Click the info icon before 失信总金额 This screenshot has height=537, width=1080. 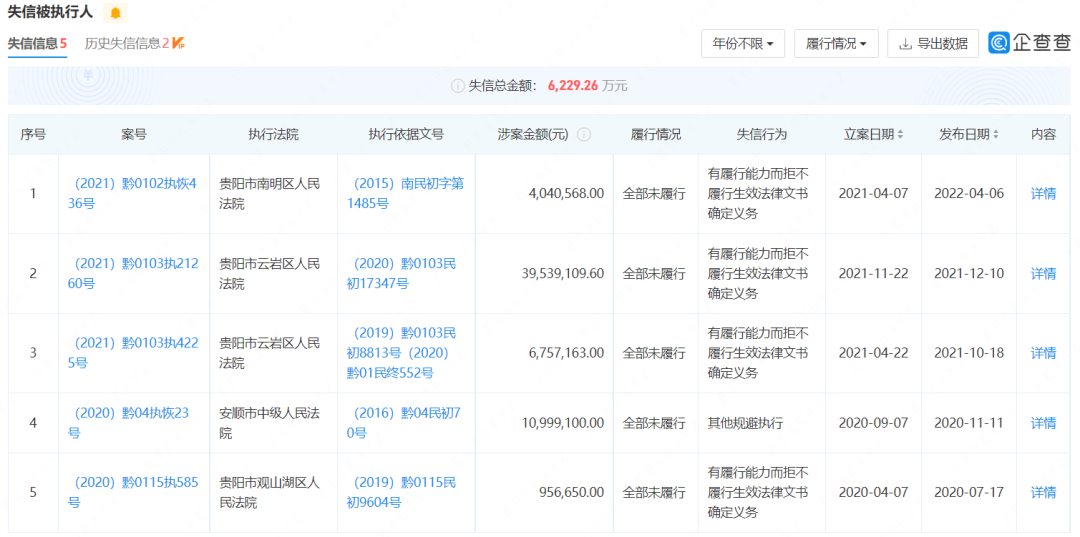click(x=458, y=86)
